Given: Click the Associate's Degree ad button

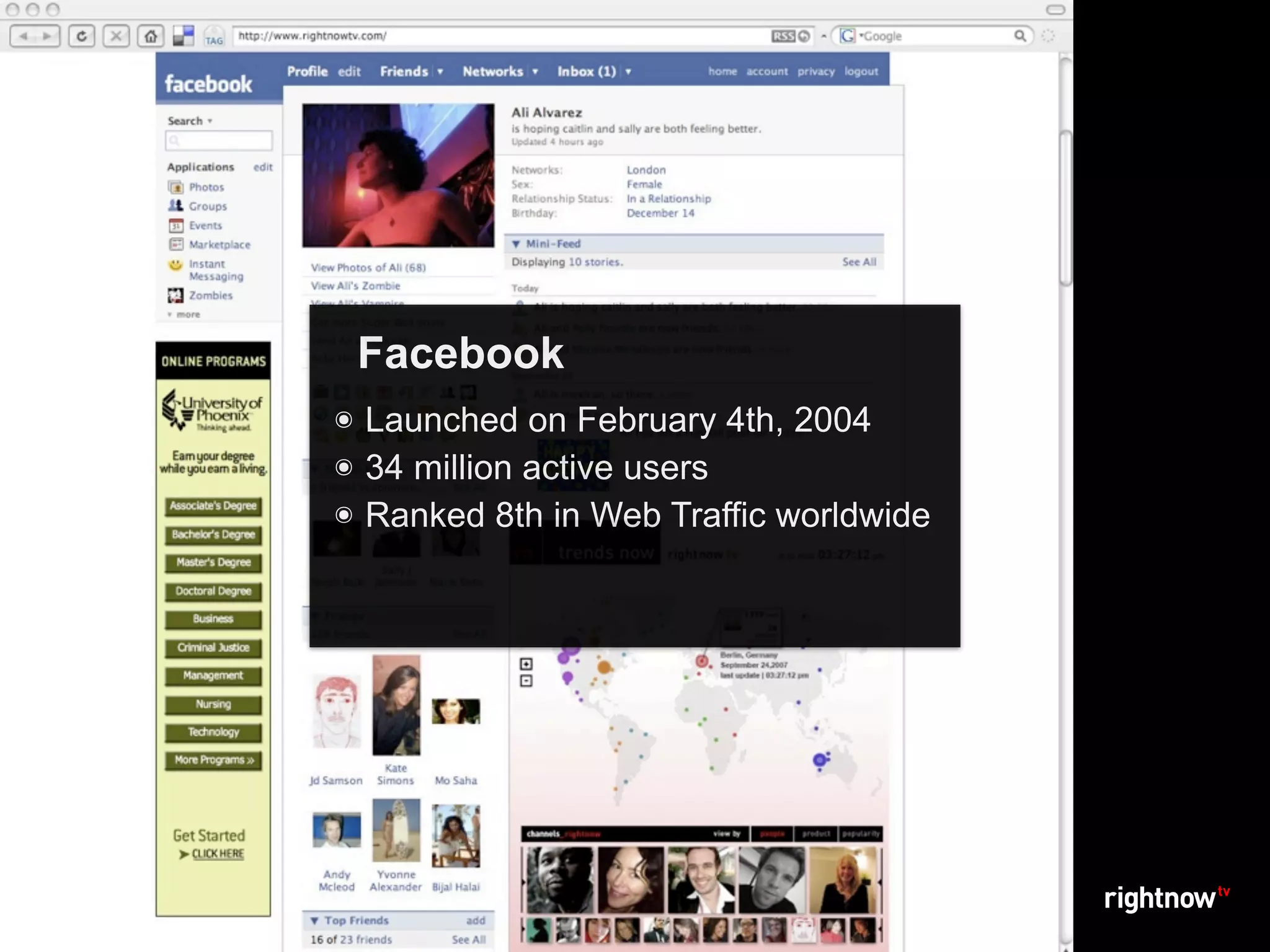Looking at the screenshot, I should 213,506.
